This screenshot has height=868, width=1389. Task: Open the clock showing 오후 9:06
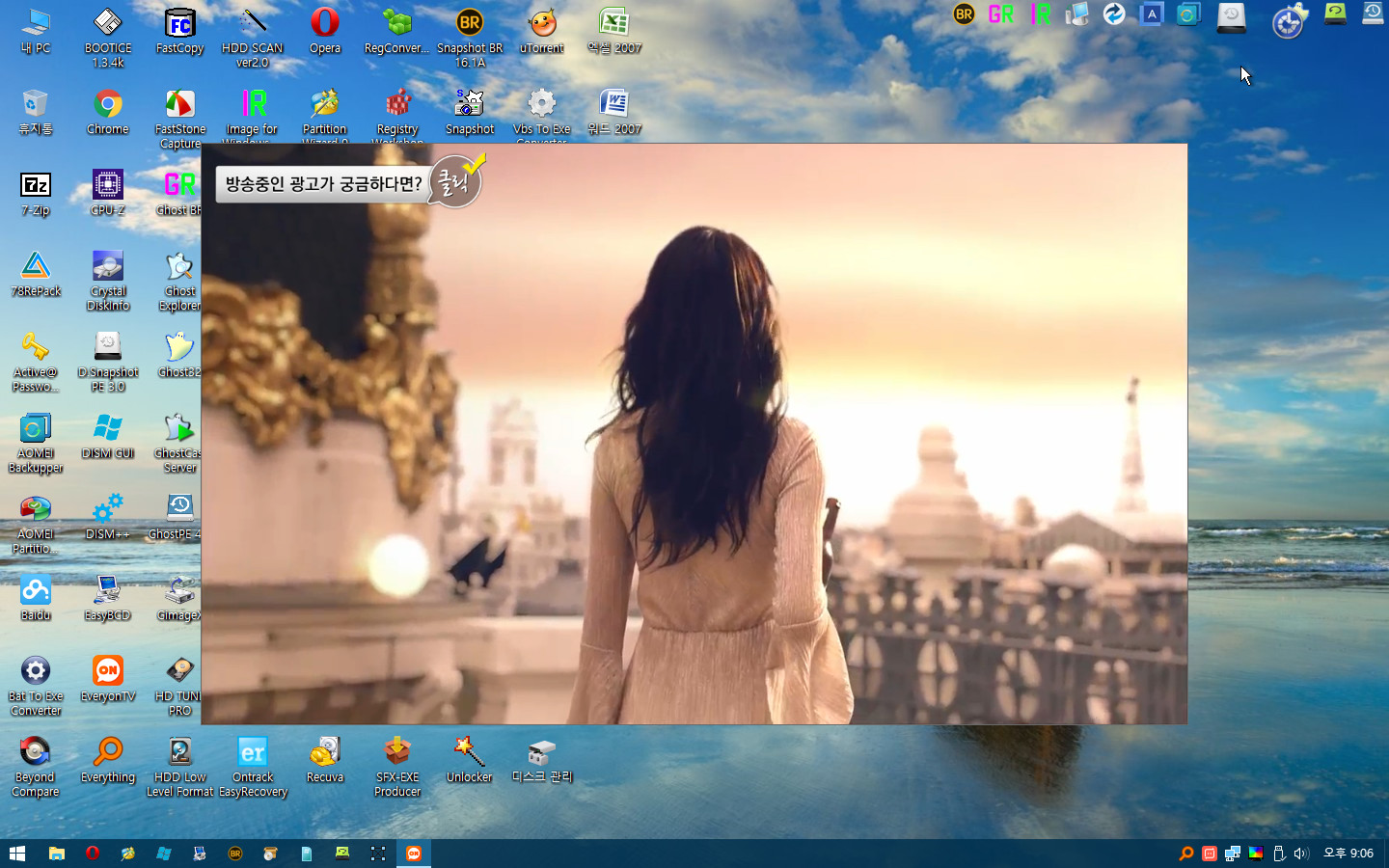coord(1348,854)
